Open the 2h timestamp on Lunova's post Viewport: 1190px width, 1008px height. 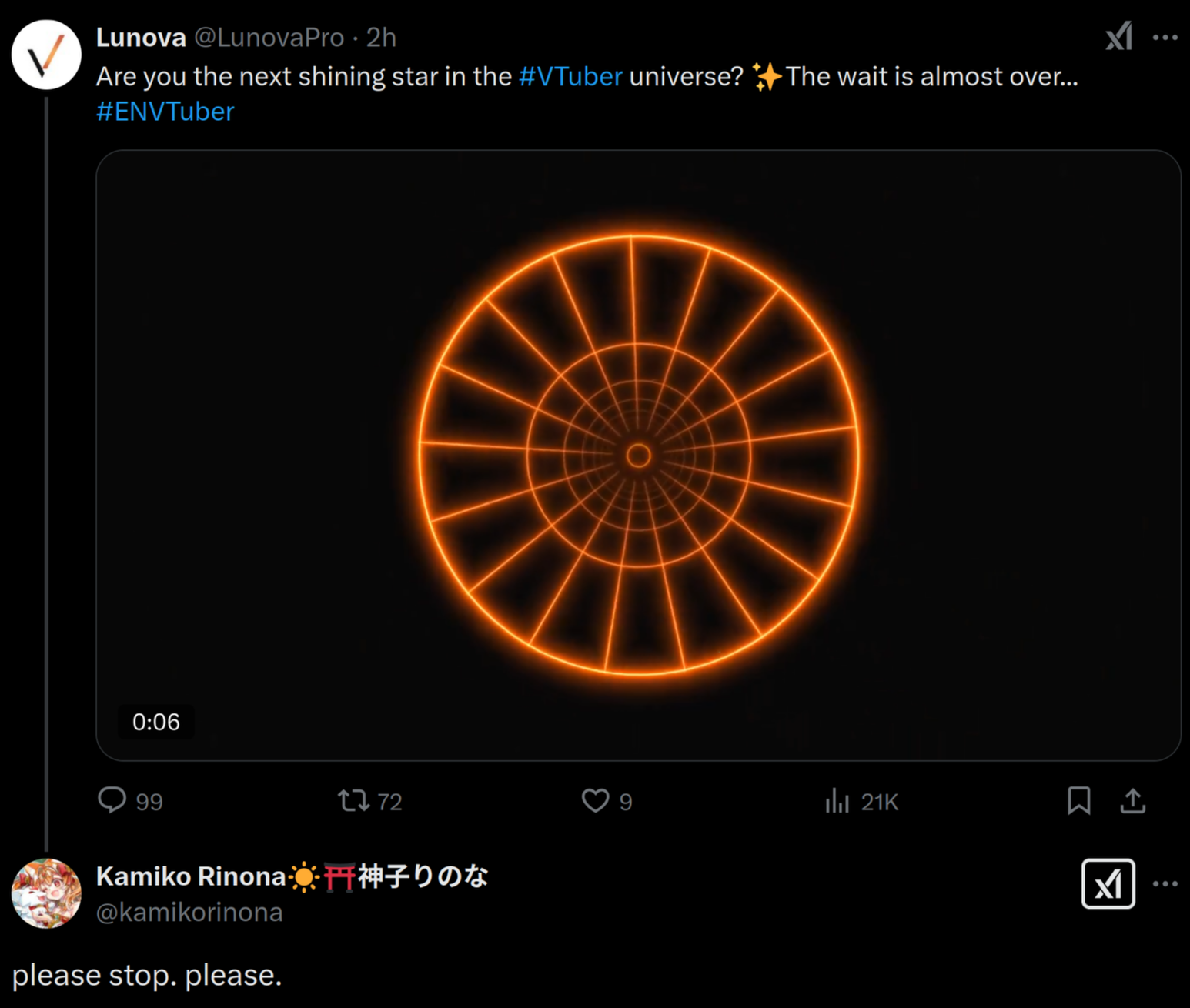coord(381,37)
